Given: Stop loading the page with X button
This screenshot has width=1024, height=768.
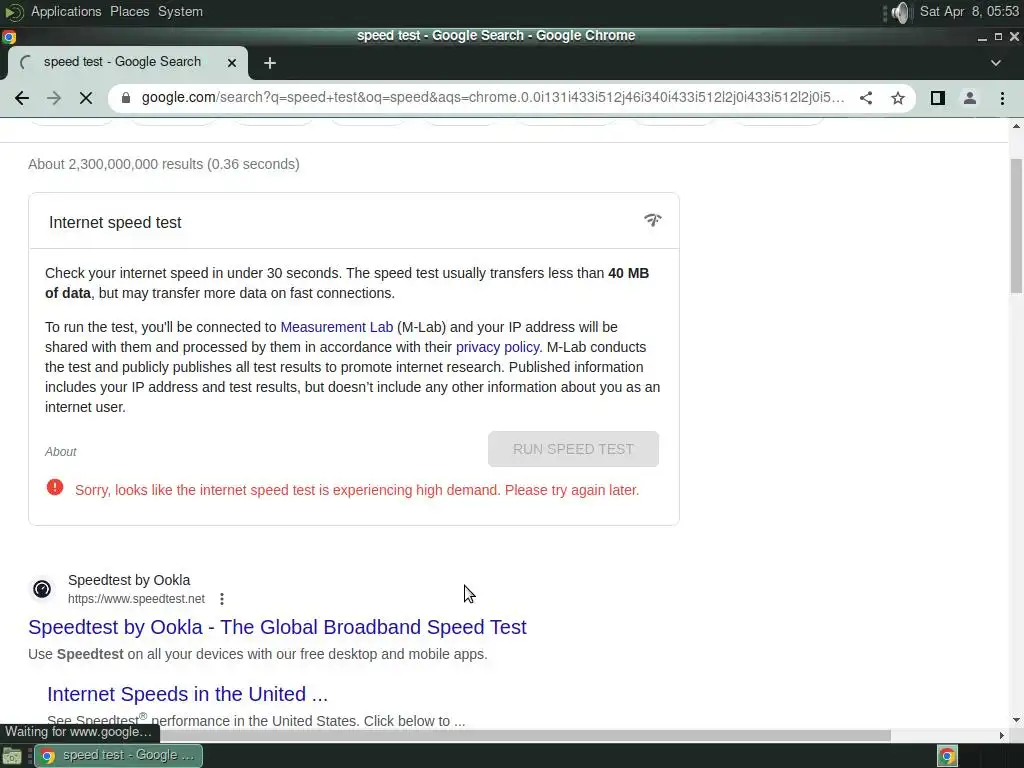Looking at the screenshot, I should pyautogui.click(x=86, y=98).
